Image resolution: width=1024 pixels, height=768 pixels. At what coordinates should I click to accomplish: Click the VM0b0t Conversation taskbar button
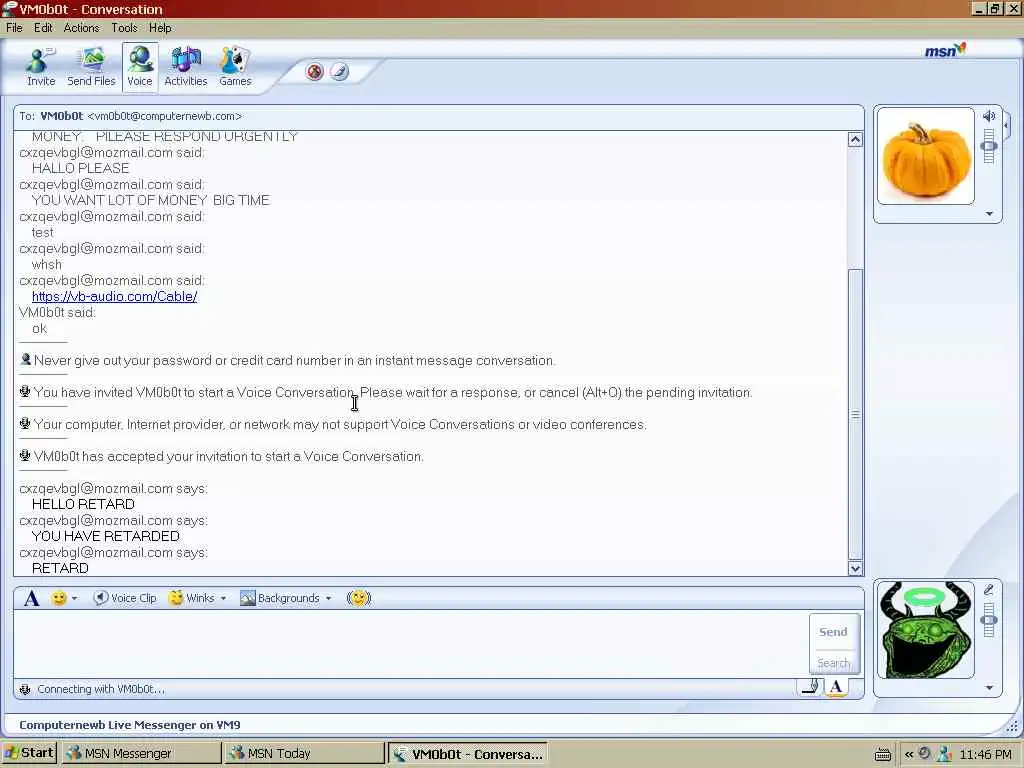(x=468, y=754)
